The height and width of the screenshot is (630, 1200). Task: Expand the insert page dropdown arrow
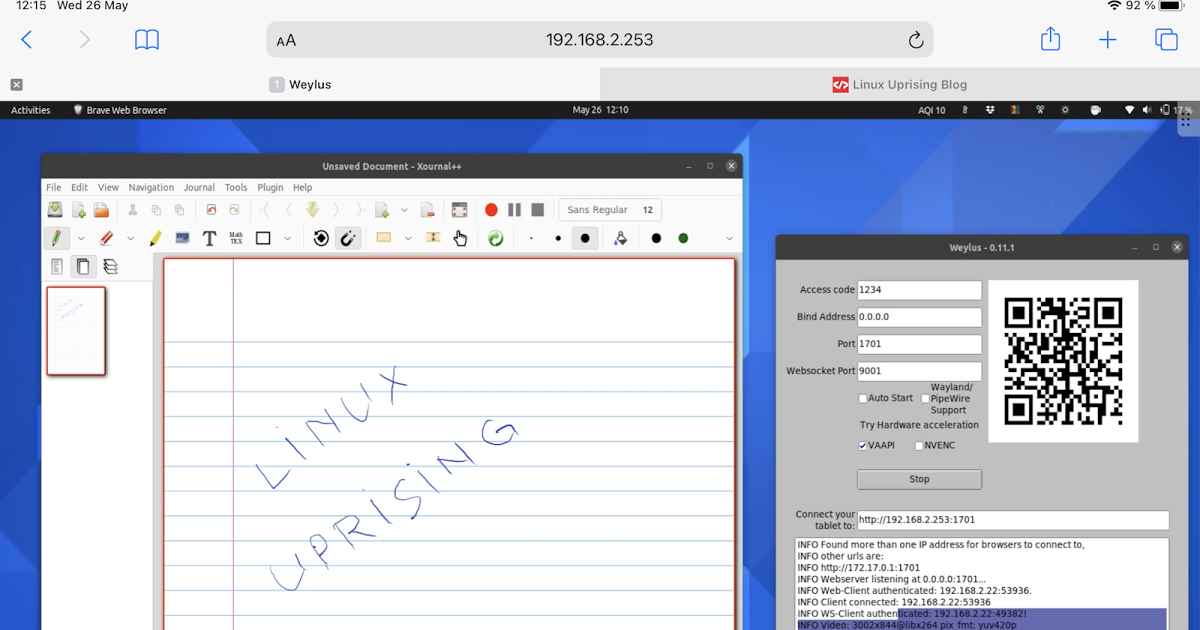404,210
